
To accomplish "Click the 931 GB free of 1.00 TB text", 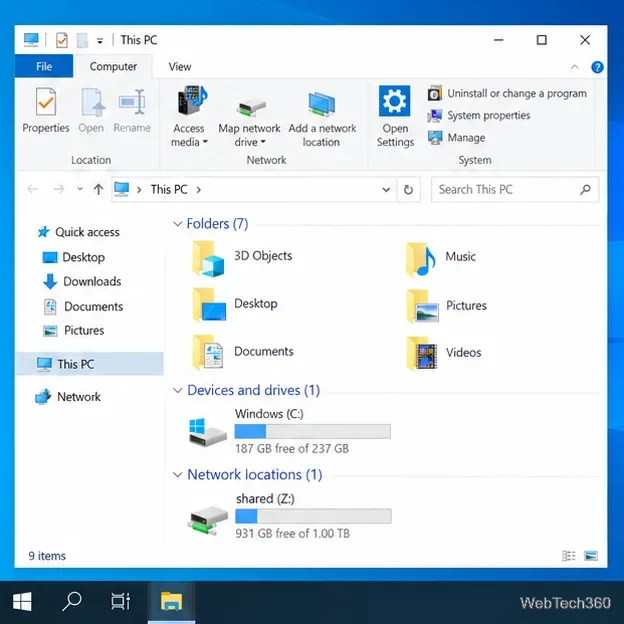I will [292, 534].
